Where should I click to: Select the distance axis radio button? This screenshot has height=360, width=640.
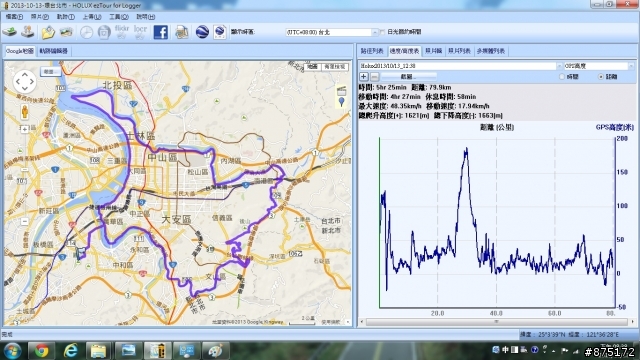[x=600, y=77]
